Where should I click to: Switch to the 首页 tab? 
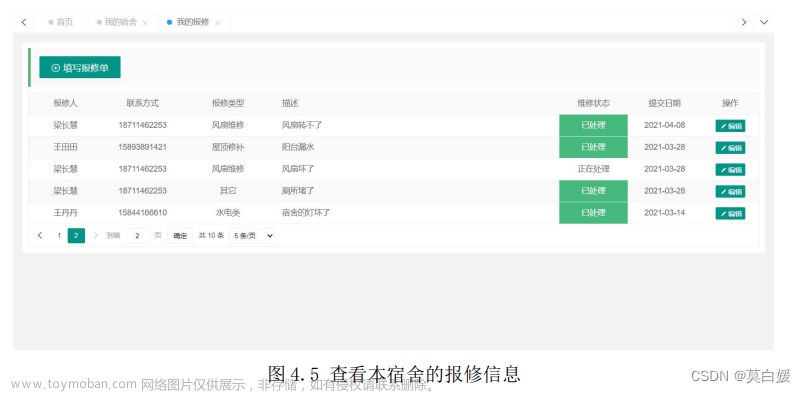click(x=61, y=23)
